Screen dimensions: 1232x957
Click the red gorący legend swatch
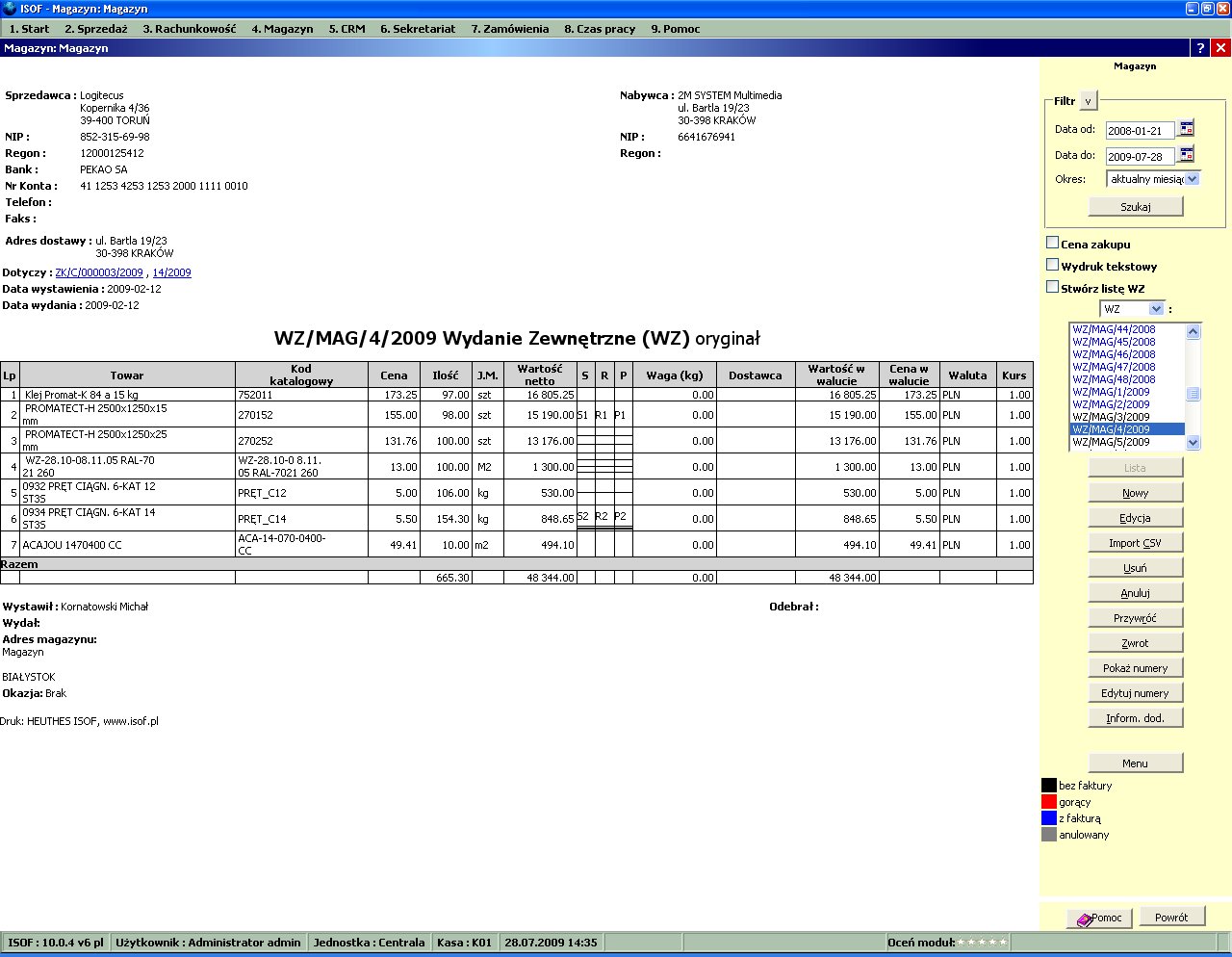click(x=1049, y=802)
